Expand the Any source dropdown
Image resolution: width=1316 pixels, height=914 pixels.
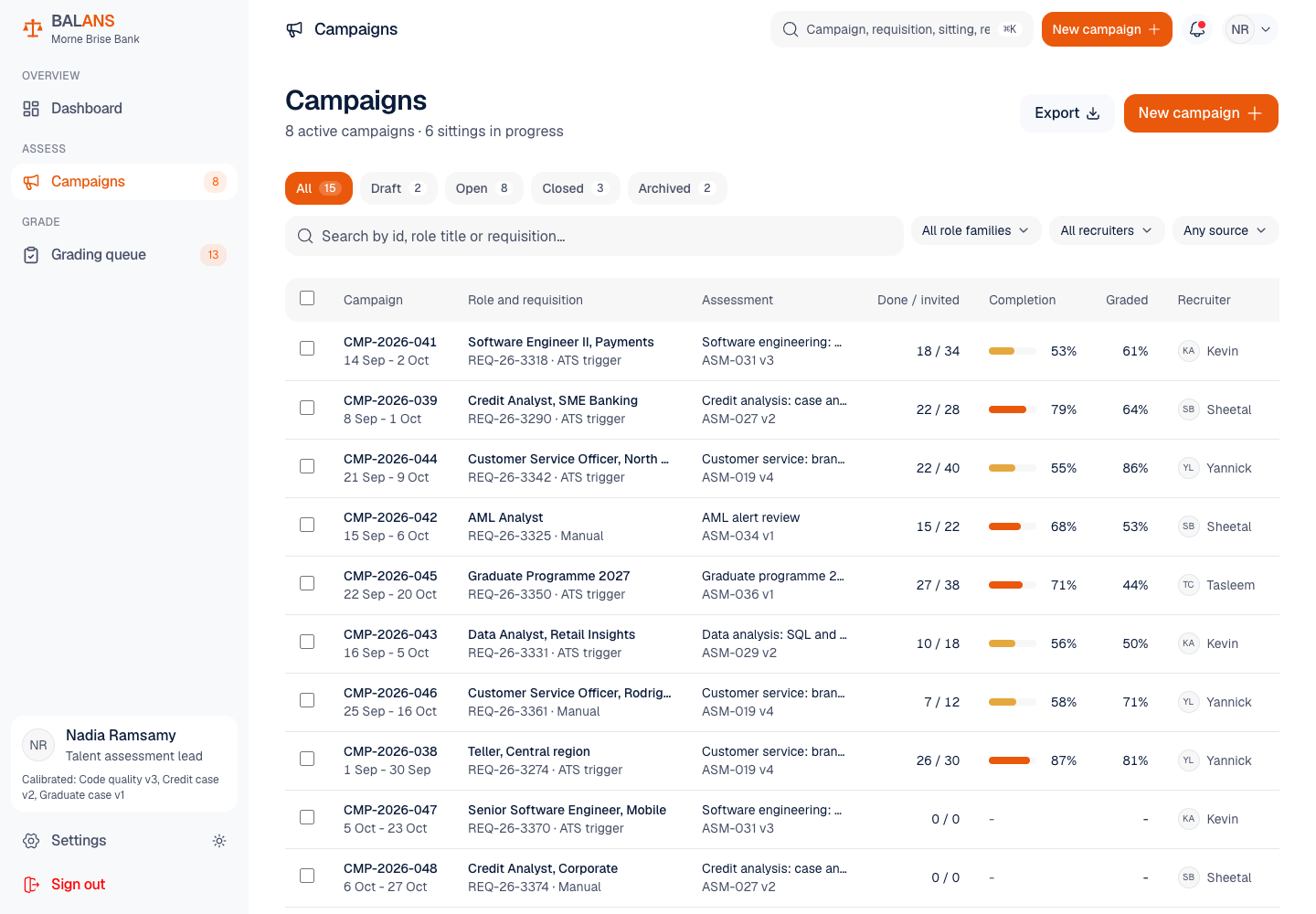point(1226,230)
